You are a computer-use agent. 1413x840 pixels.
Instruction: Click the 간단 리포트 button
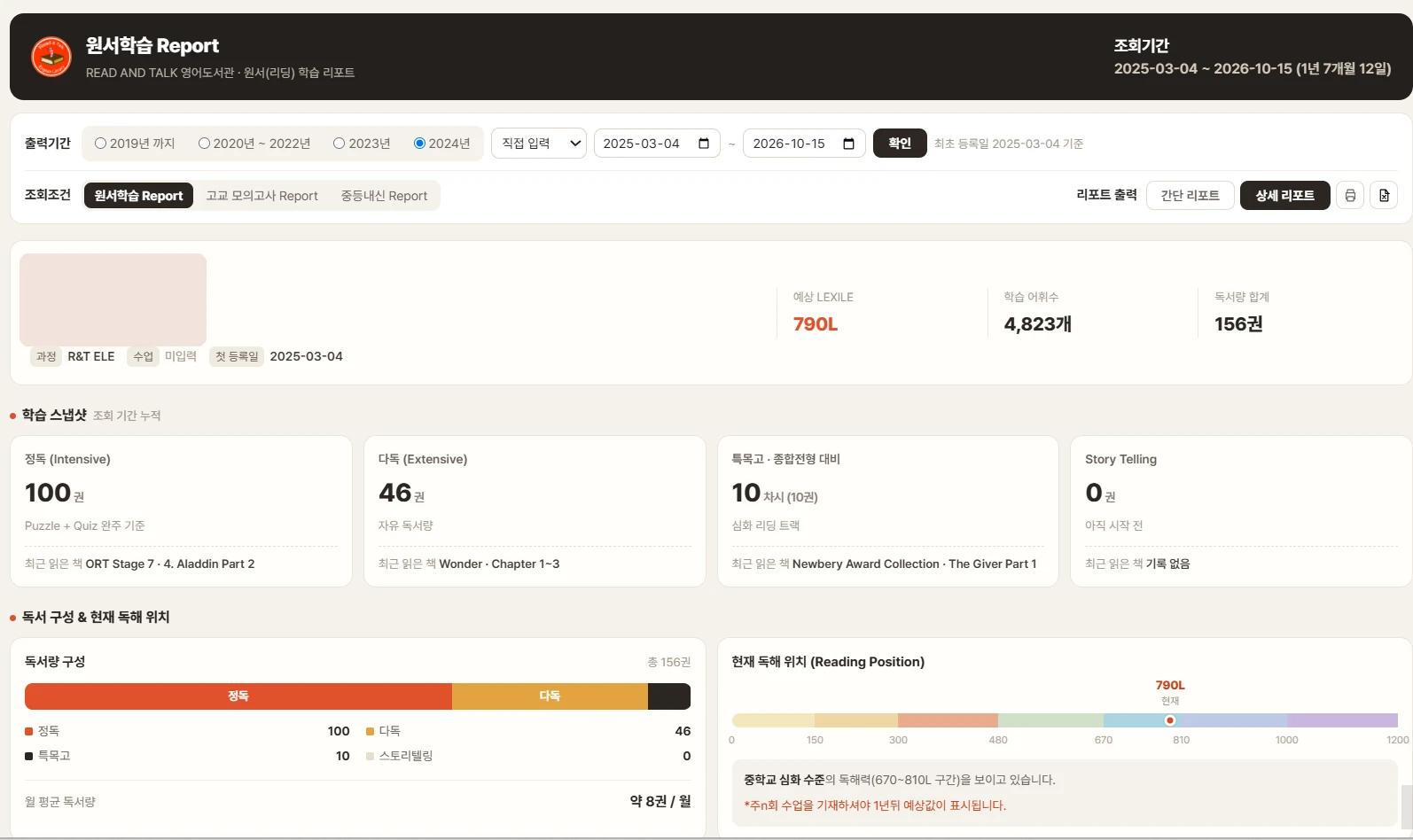click(1190, 195)
